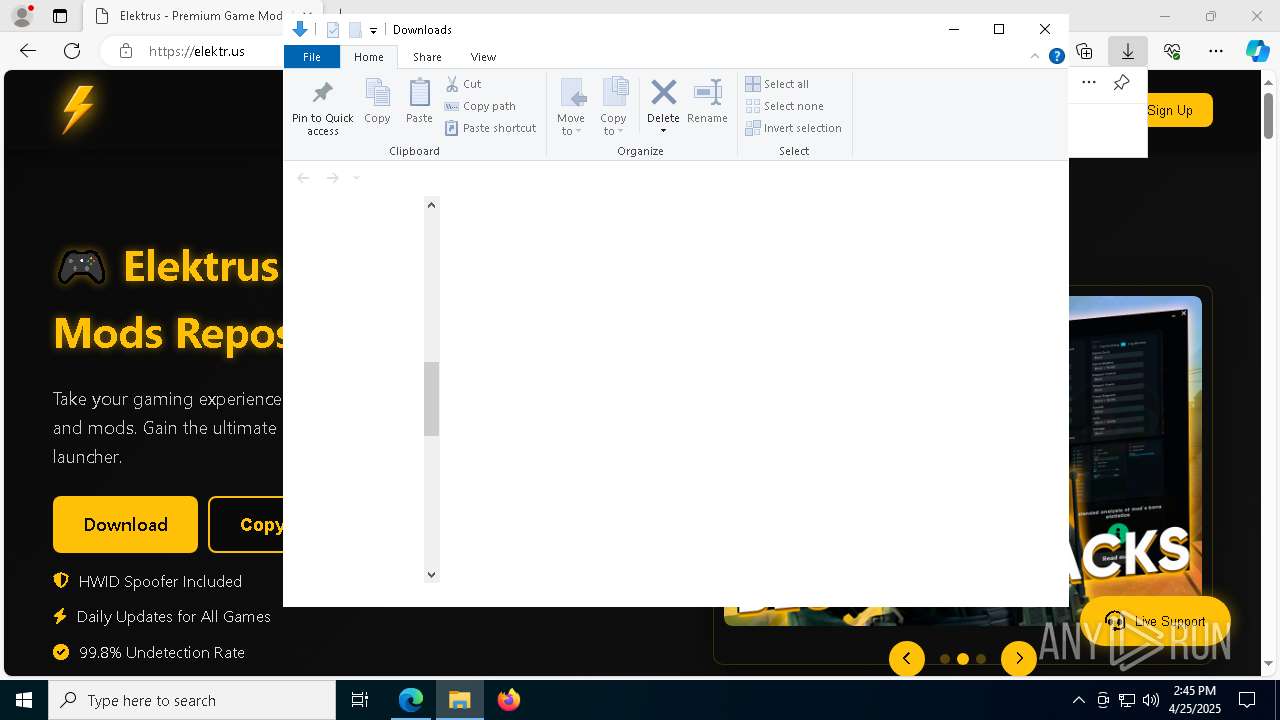Image resolution: width=1280 pixels, height=720 pixels.
Task: Switch to the Share ribbon tab
Action: pyautogui.click(x=427, y=57)
